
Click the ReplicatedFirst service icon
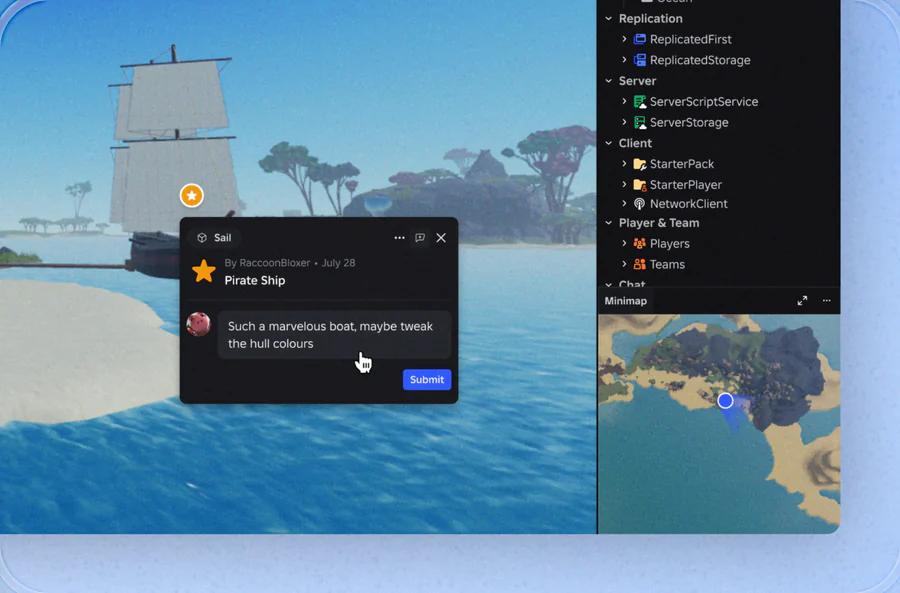[x=639, y=39]
